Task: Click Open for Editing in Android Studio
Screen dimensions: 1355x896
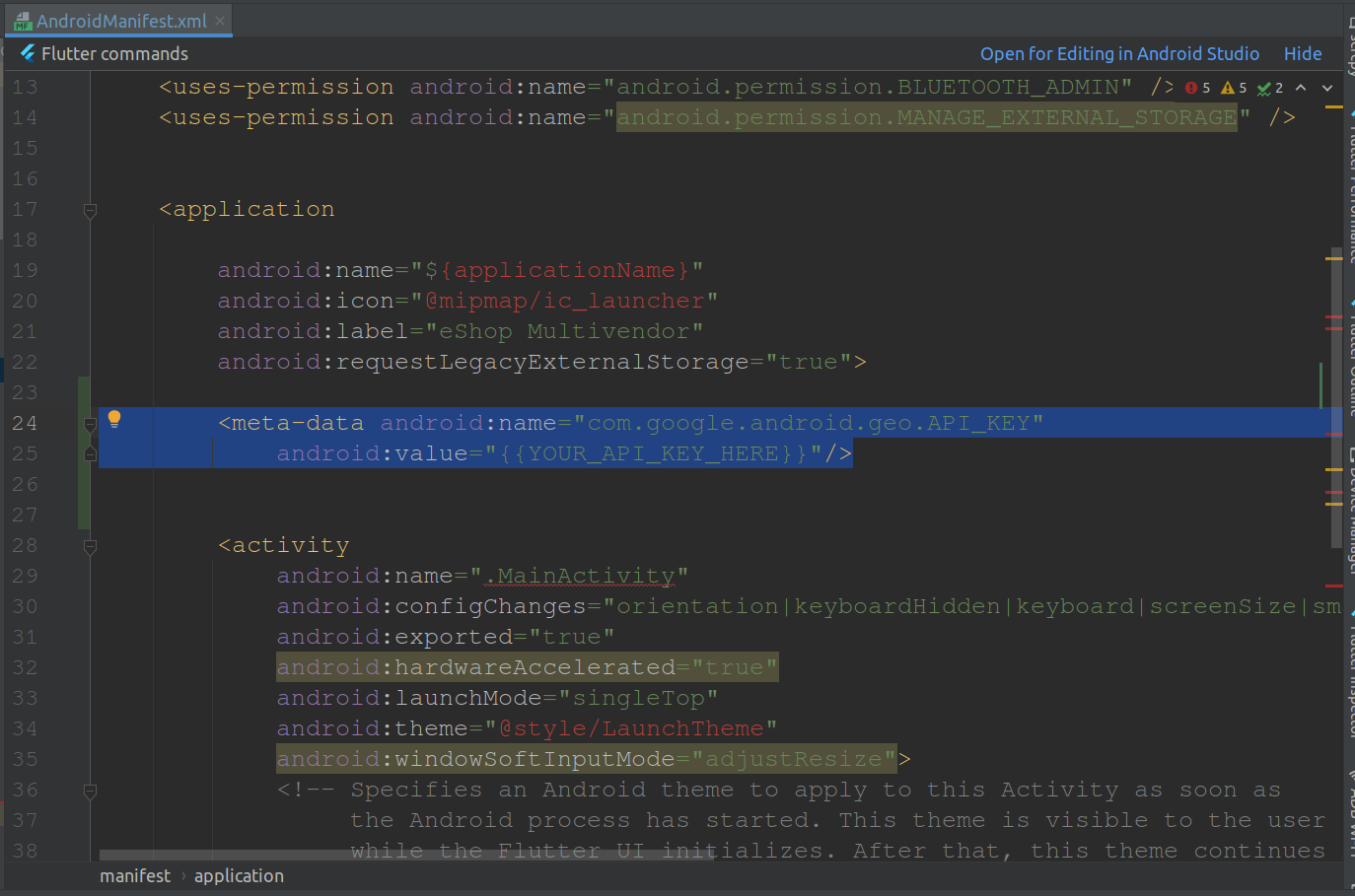Action: 1118,53
